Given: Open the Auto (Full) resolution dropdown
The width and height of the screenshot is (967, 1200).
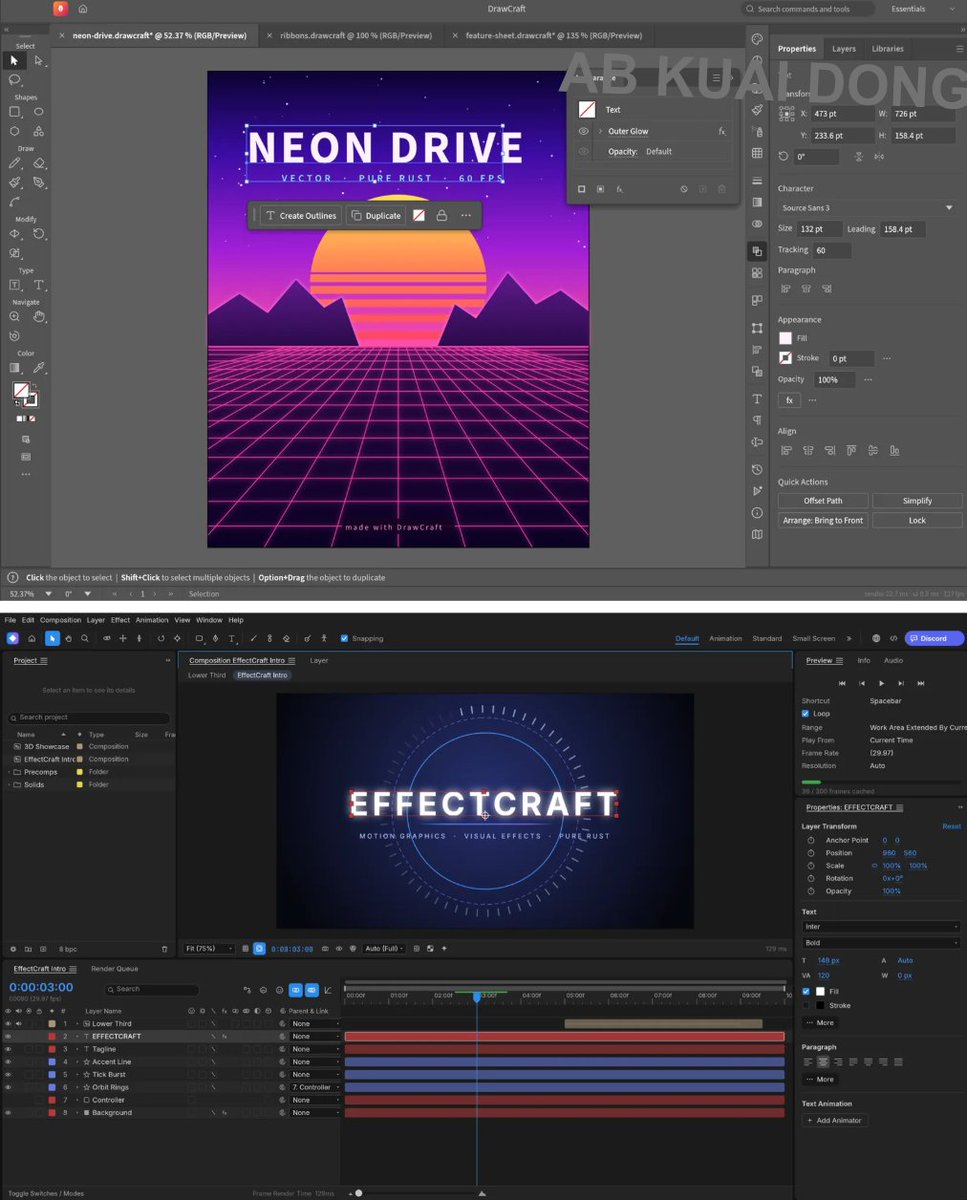Looking at the screenshot, I should [x=384, y=948].
